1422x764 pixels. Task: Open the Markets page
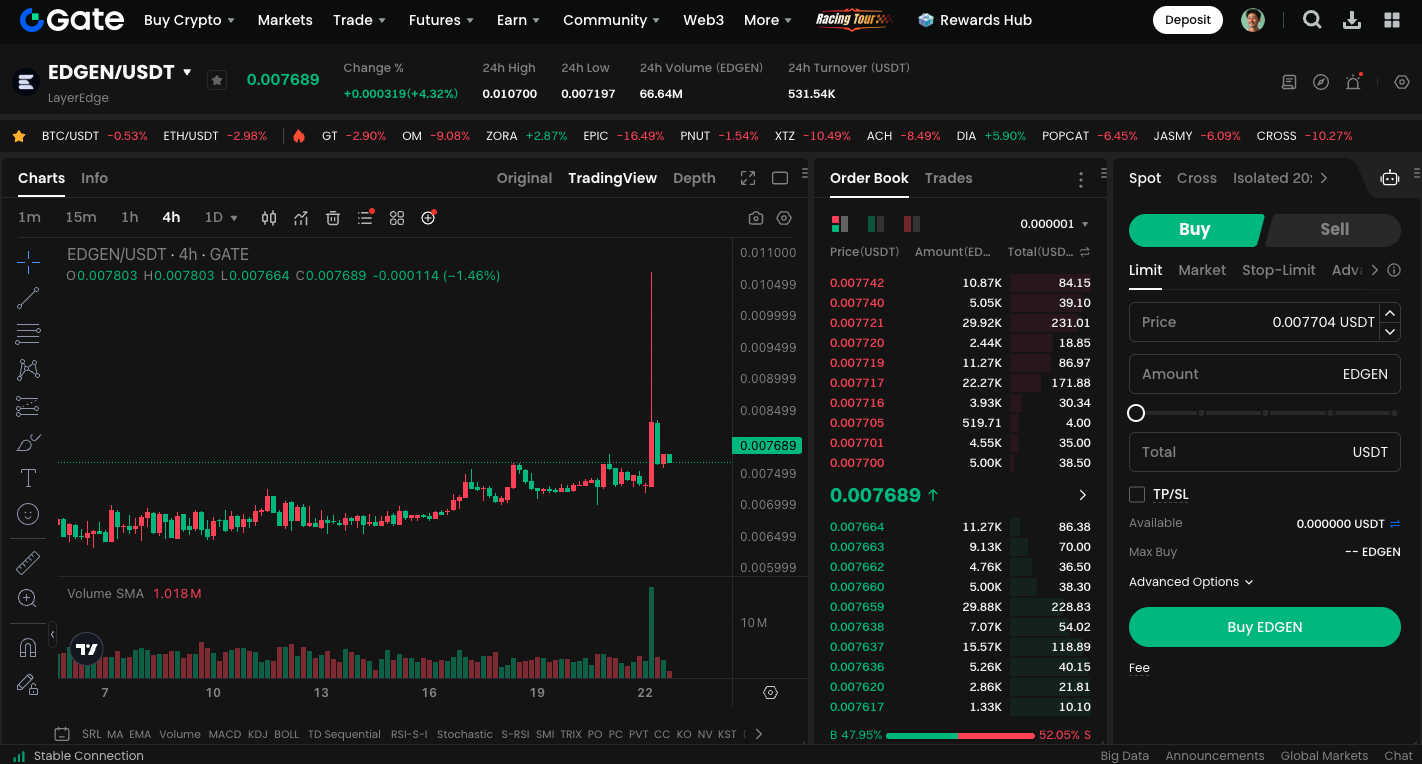[285, 20]
